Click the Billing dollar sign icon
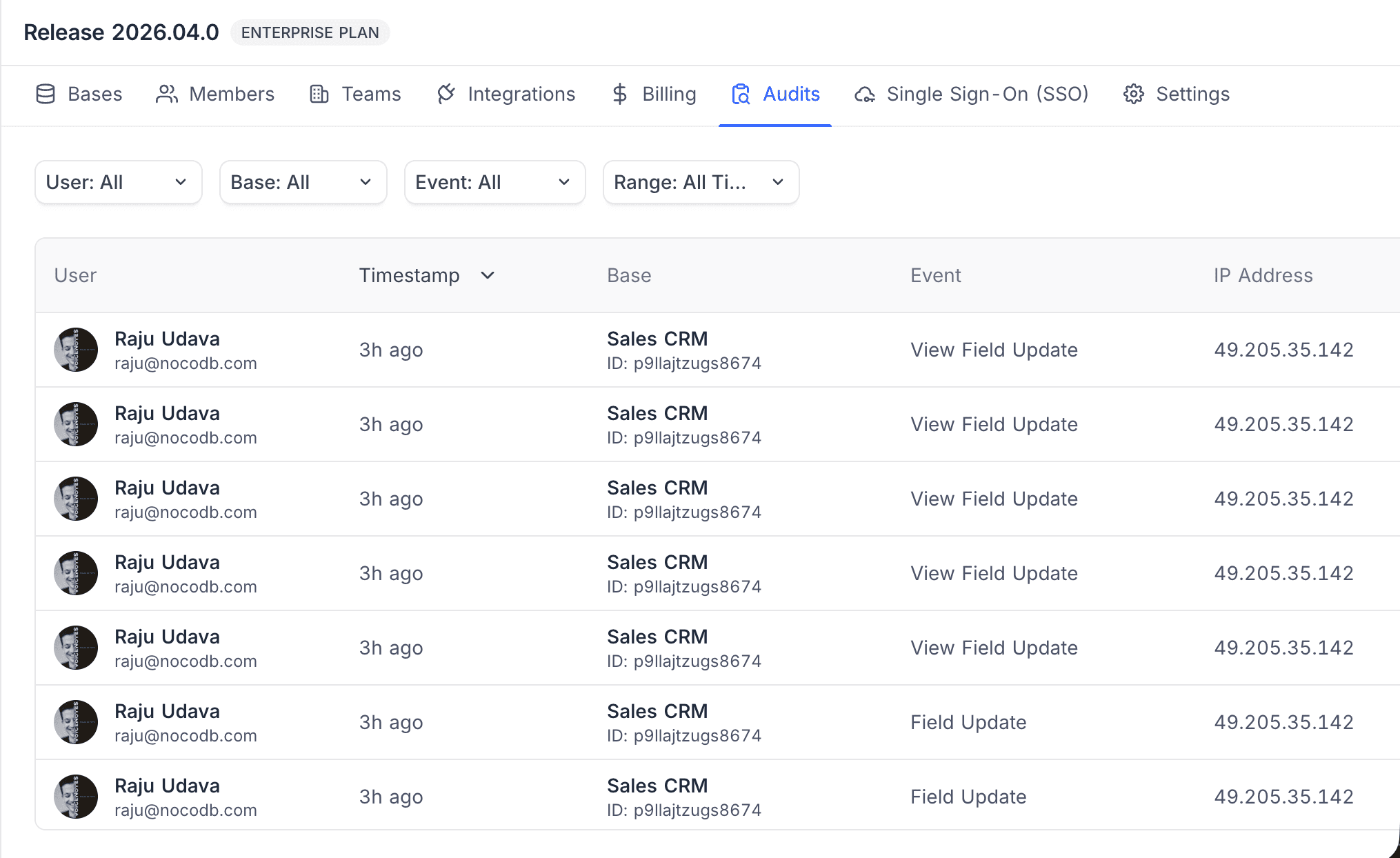This screenshot has height=858, width=1400. (x=619, y=94)
